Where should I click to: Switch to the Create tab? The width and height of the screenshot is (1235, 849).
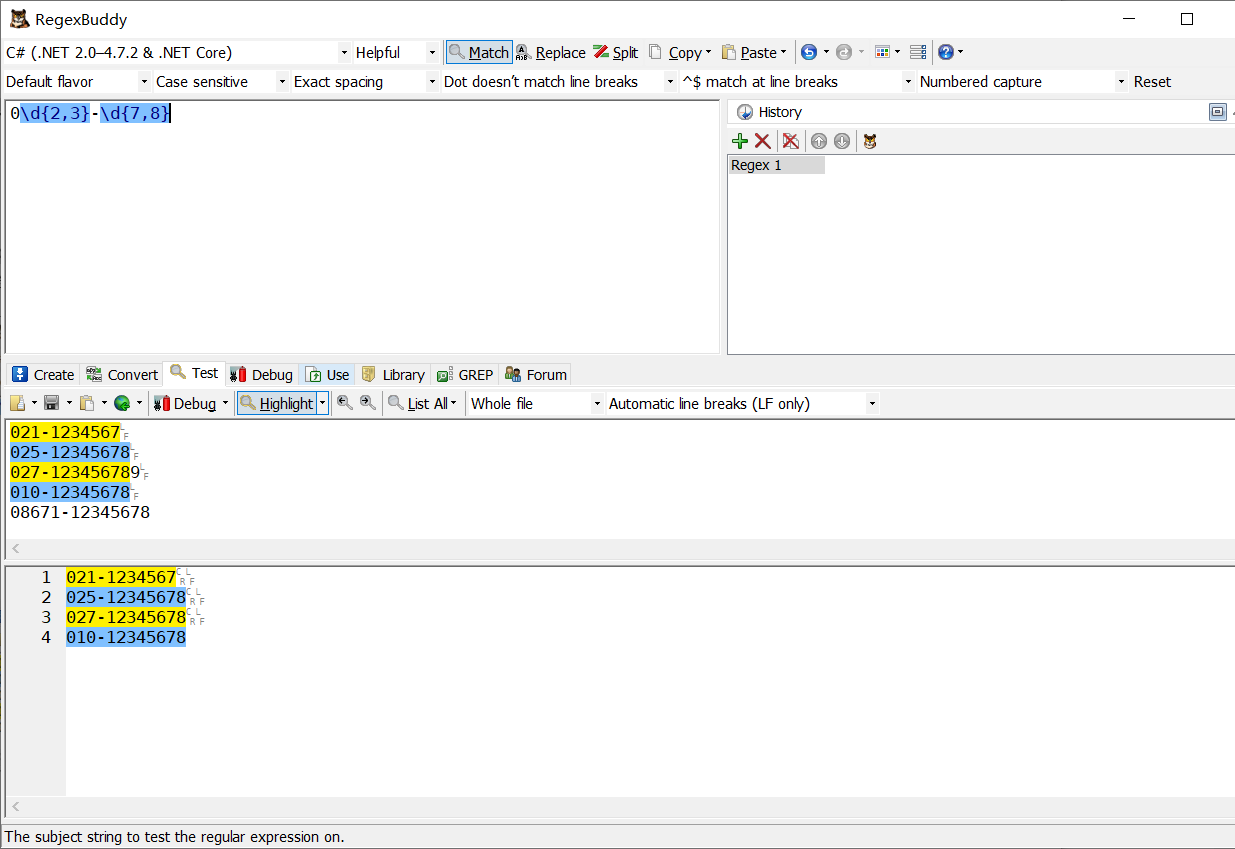(x=43, y=375)
